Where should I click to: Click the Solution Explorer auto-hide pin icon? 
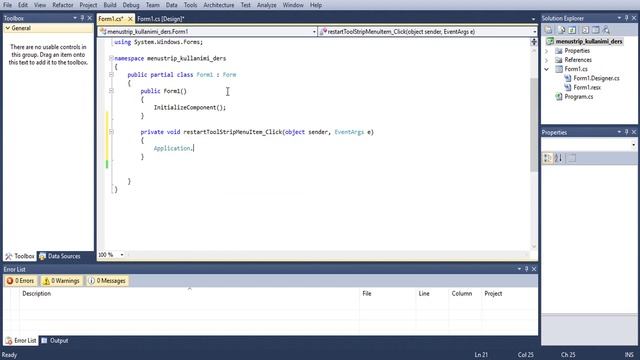coord(627,18)
